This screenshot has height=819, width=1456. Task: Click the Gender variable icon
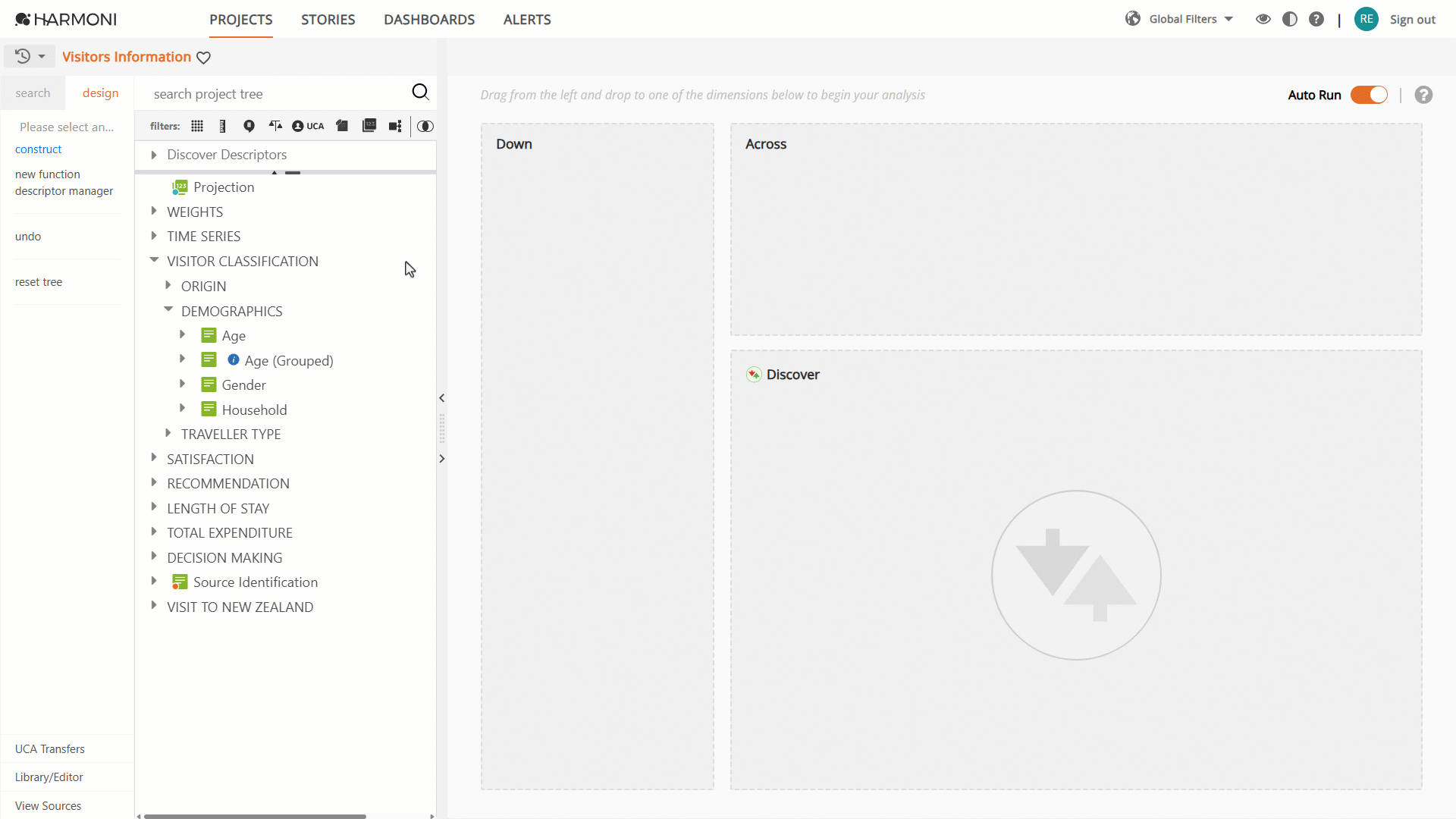pos(209,384)
